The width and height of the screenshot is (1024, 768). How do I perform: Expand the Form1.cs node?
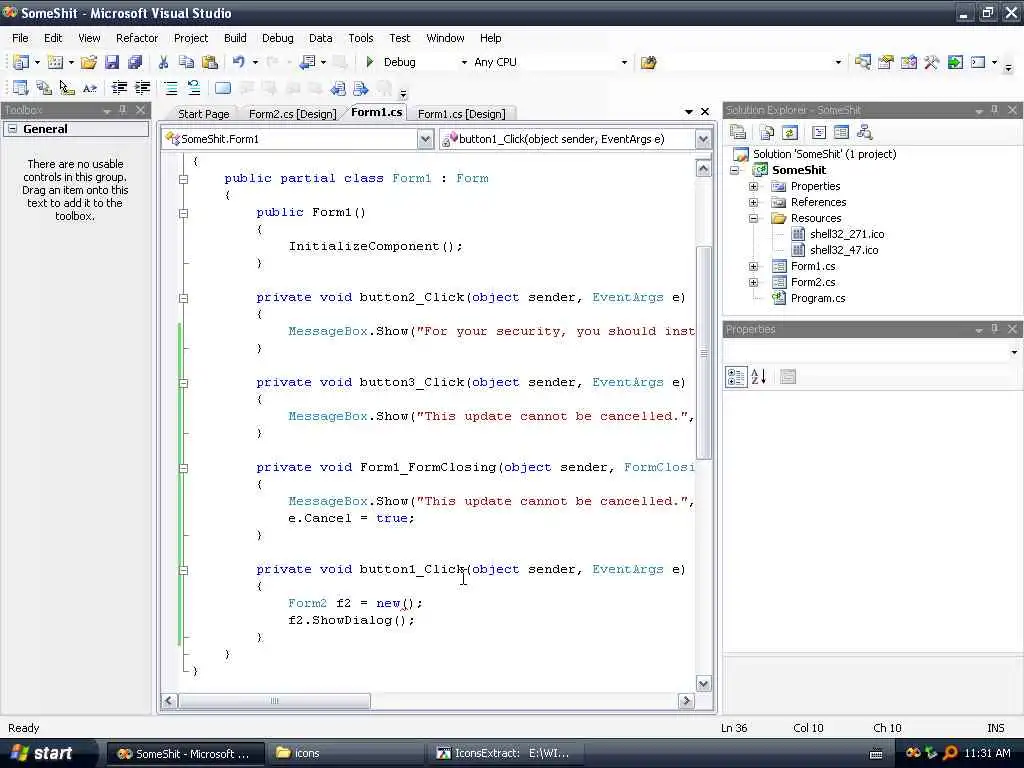pyautogui.click(x=754, y=266)
